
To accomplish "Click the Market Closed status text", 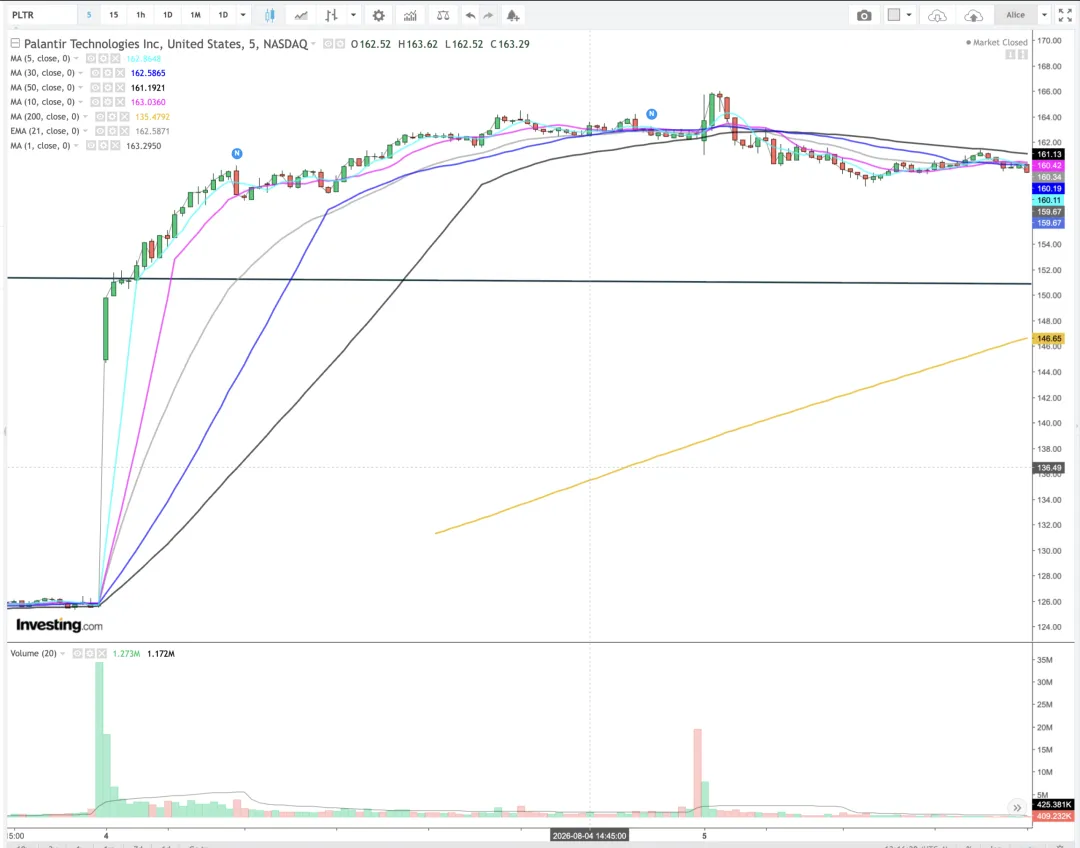I will (1000, 43).
